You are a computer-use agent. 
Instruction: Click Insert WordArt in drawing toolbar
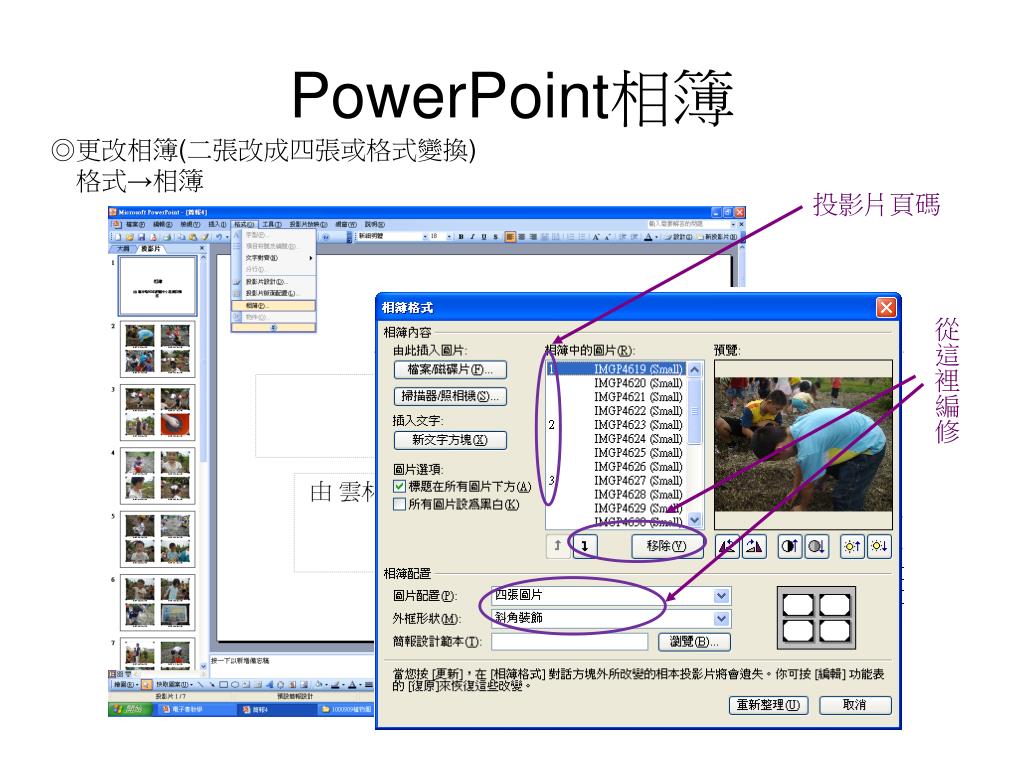coord(270,684)
